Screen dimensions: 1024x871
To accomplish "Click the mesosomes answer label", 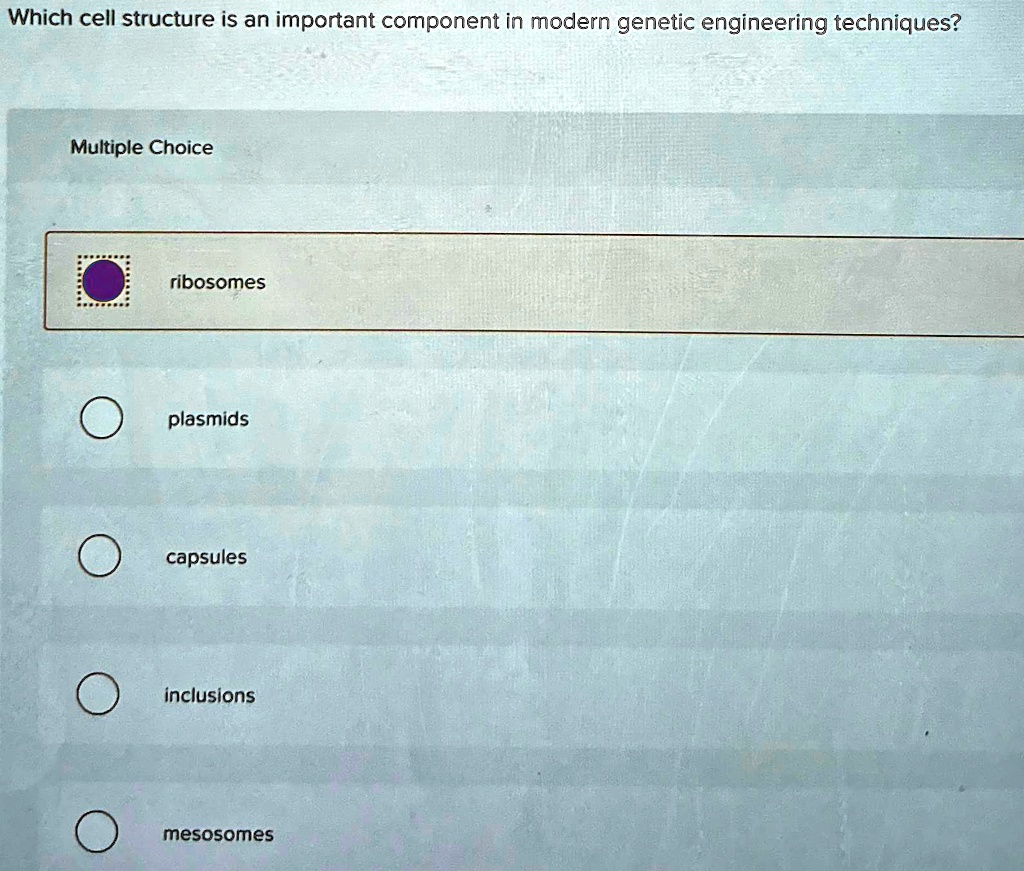I will point(217,833).
